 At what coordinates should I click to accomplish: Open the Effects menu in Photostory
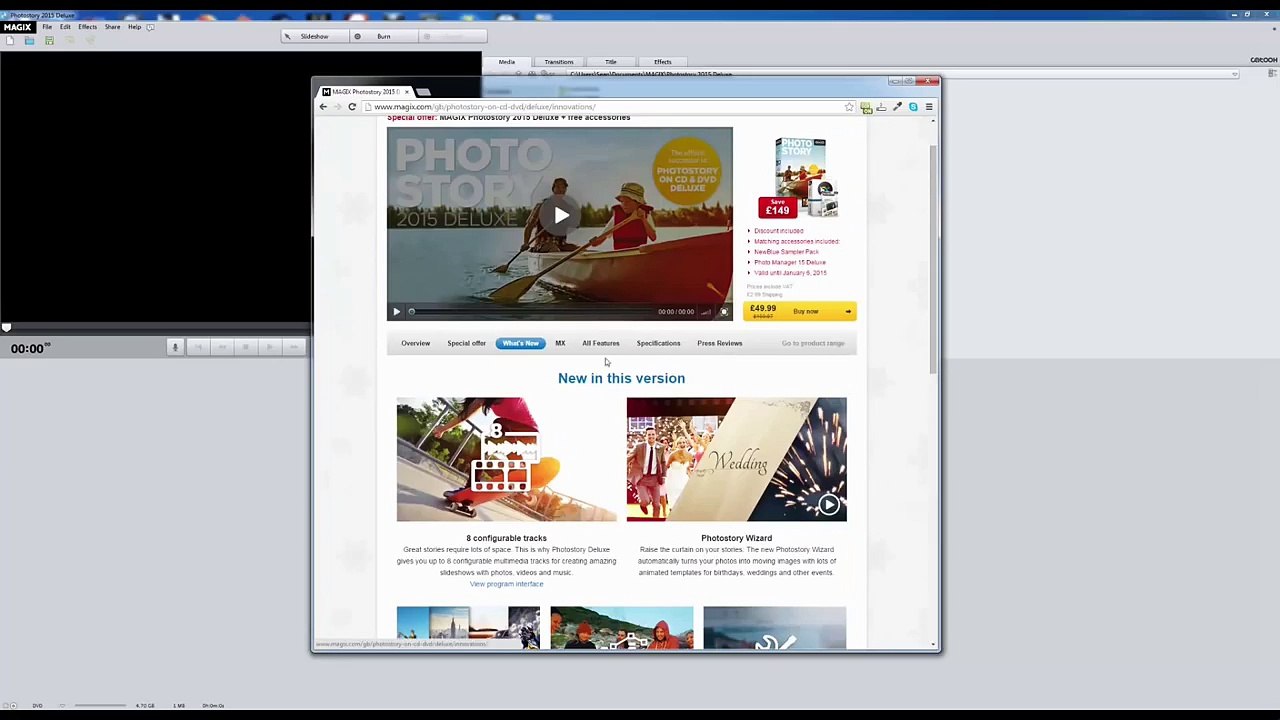(87, 27)
